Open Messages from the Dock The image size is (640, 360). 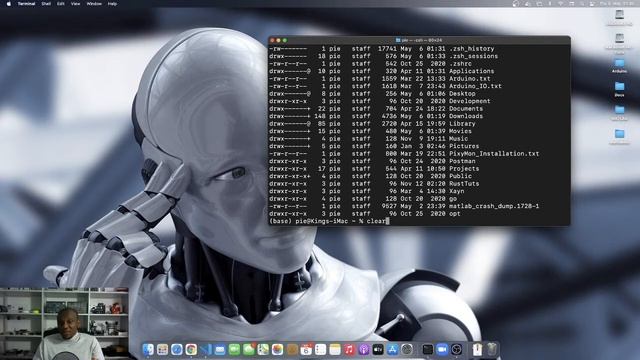[x=249, y=349]
